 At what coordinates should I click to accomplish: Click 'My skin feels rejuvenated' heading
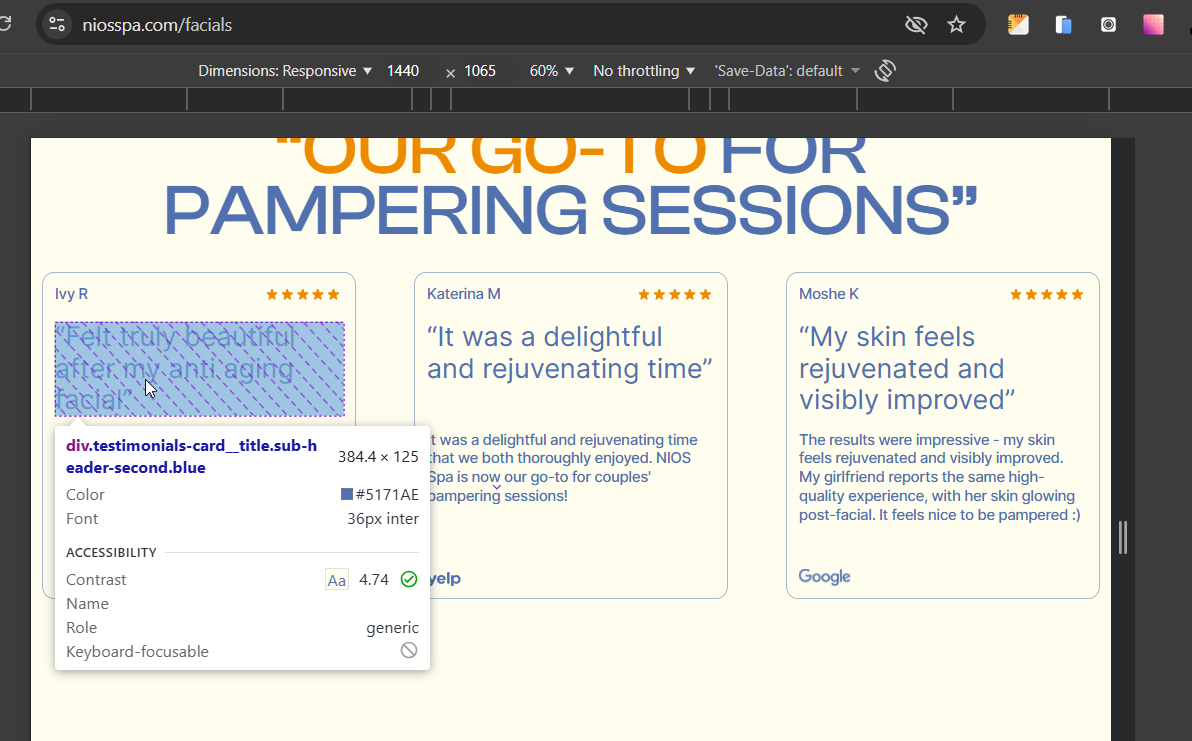point(906,369)
